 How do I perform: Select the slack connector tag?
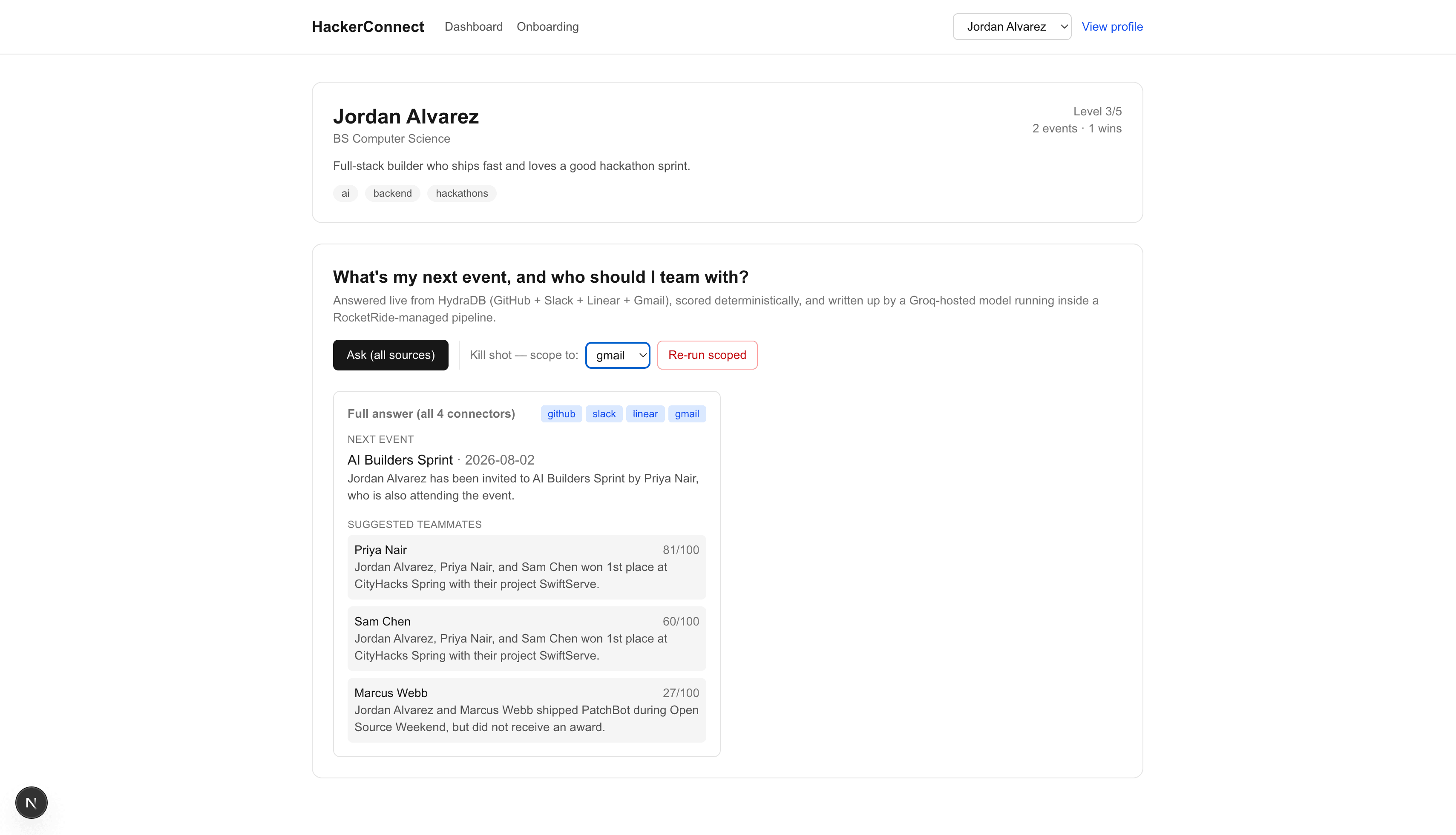(604, 414)
